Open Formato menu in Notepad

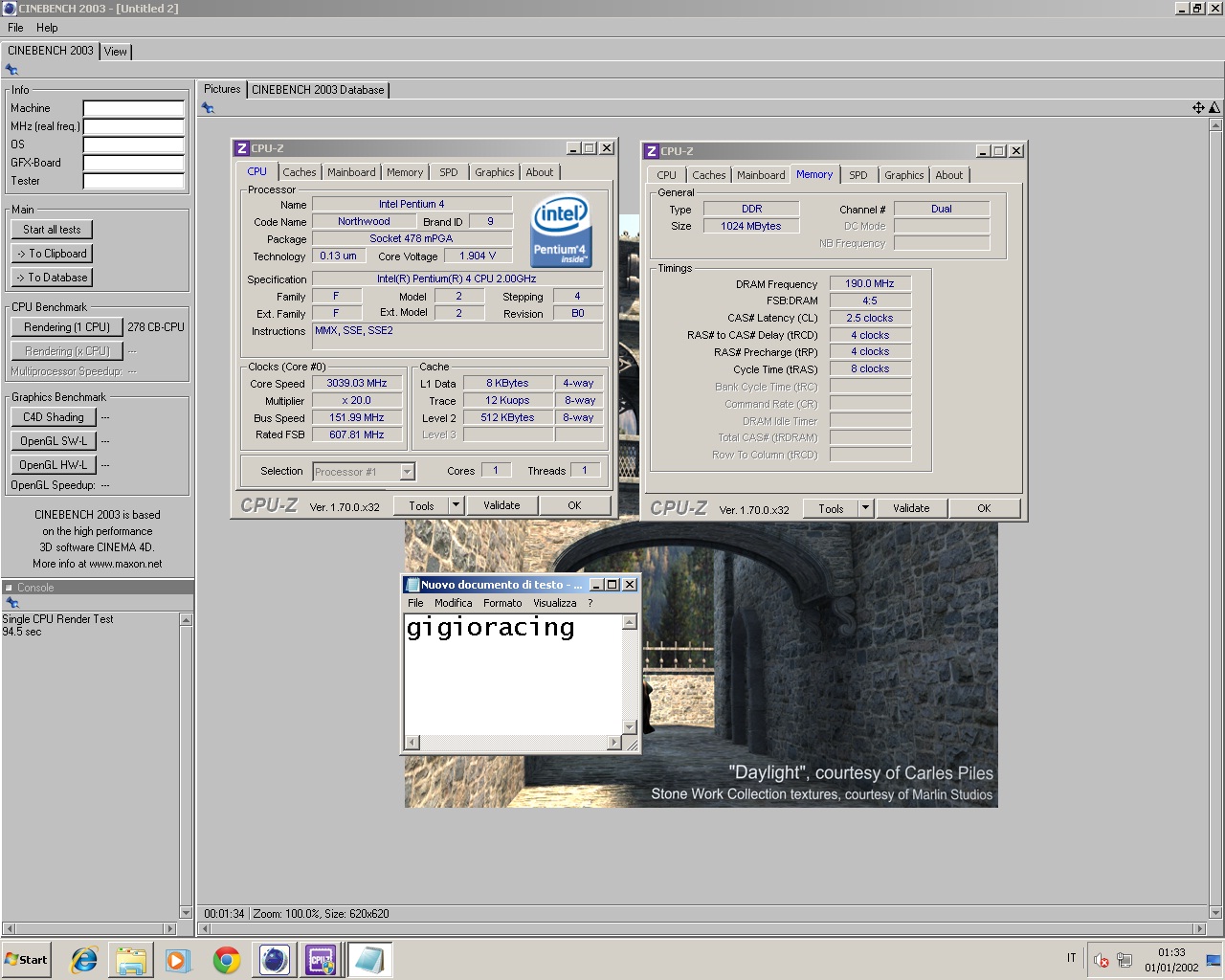[x=502, y=603]
